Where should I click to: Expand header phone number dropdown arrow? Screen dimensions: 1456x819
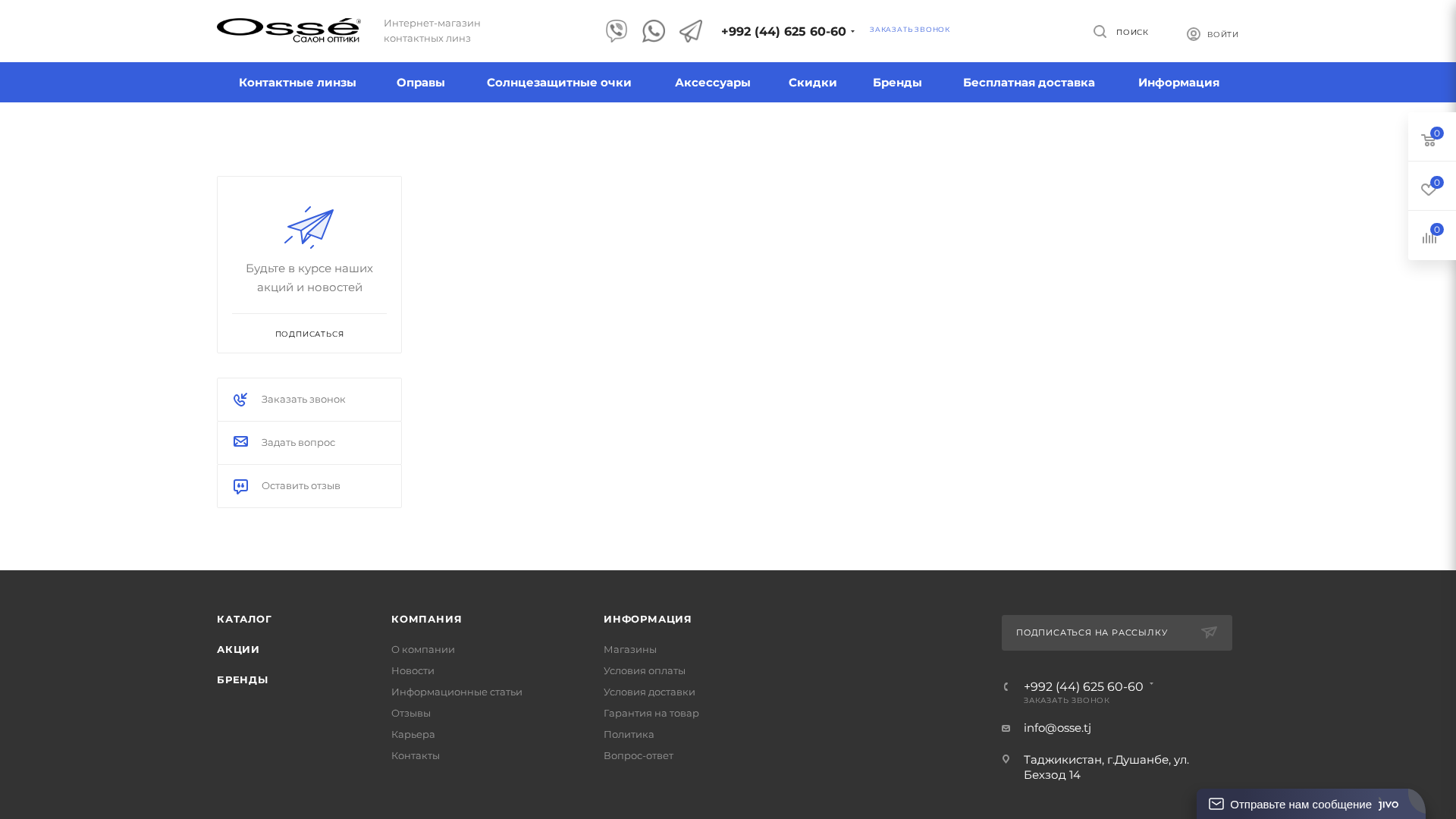tap(852, 32)
